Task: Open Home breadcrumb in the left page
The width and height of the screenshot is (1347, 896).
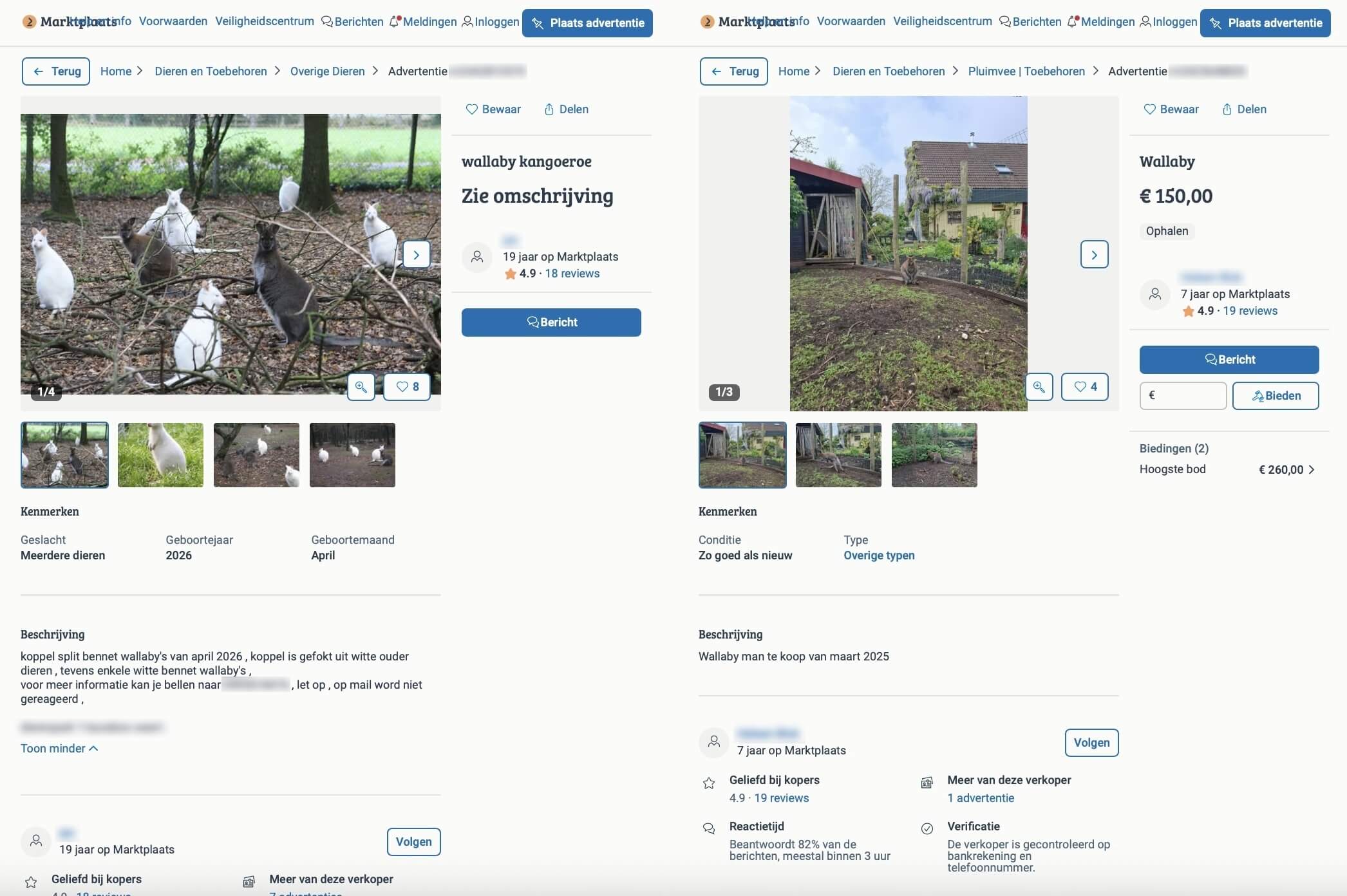Action: pos(116,71)
